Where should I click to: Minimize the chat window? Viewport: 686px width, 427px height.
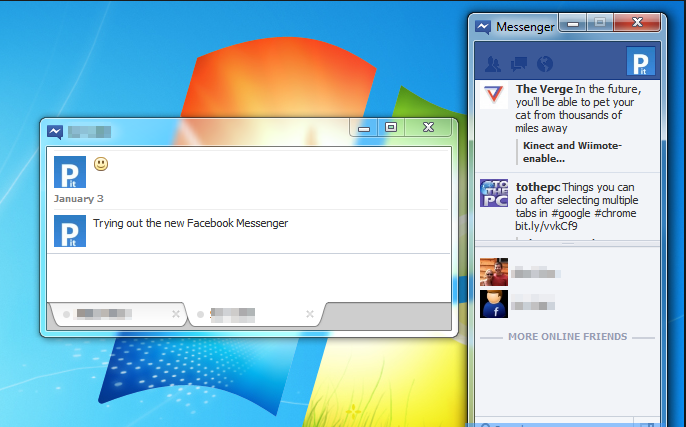coord(364,128)
